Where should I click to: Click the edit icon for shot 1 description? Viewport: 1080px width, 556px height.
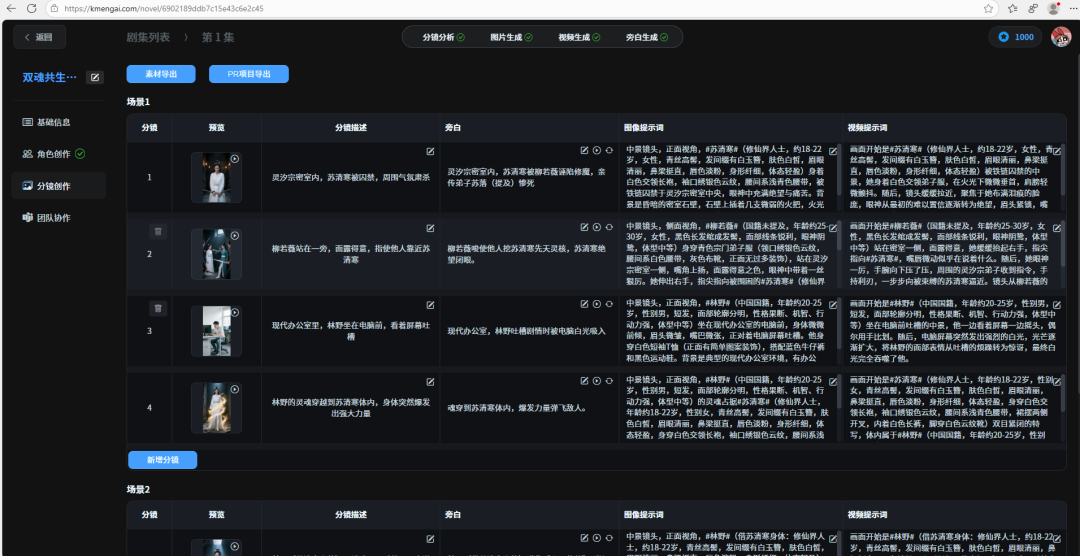point(430,151)
